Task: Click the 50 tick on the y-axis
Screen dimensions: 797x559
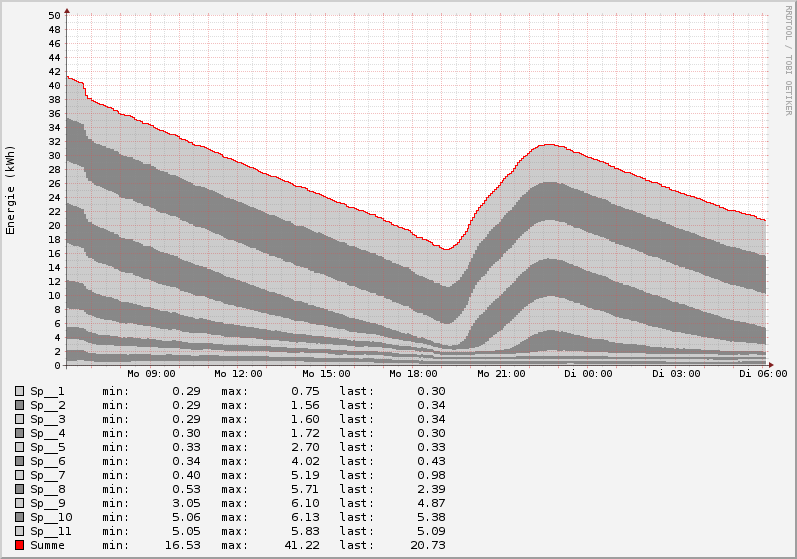Action: coord(53,15)
